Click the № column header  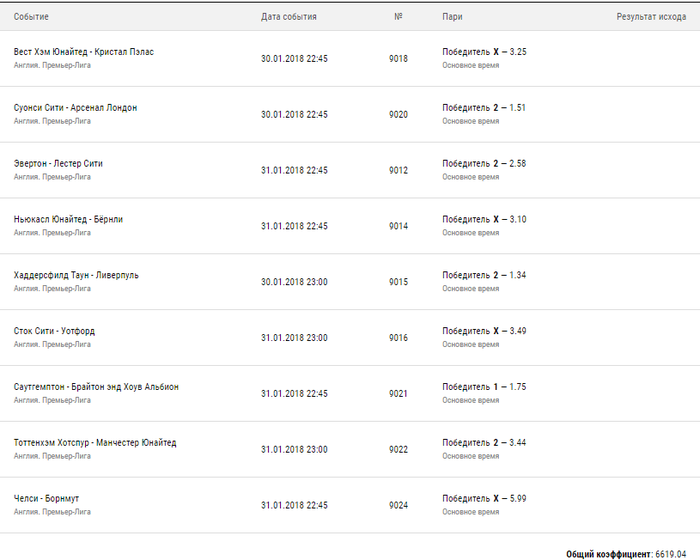coord(398,16)
